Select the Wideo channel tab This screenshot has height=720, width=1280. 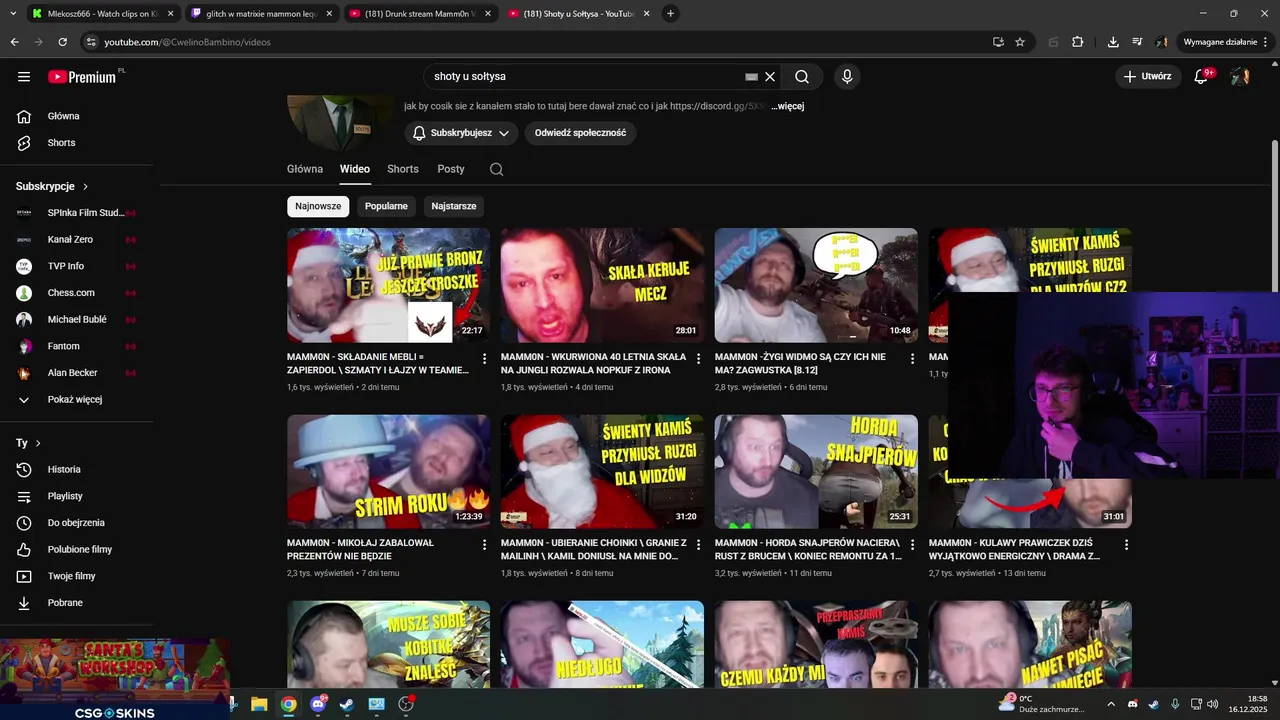(x=355, y=169)
